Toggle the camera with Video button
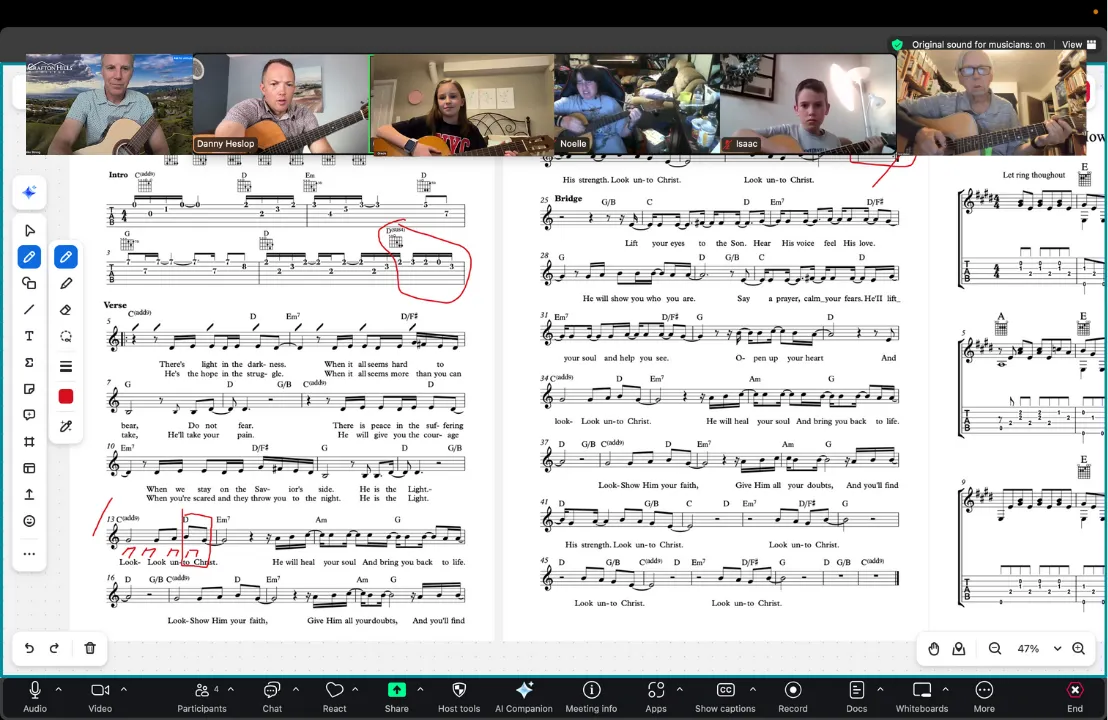 [x=100, y=697]
